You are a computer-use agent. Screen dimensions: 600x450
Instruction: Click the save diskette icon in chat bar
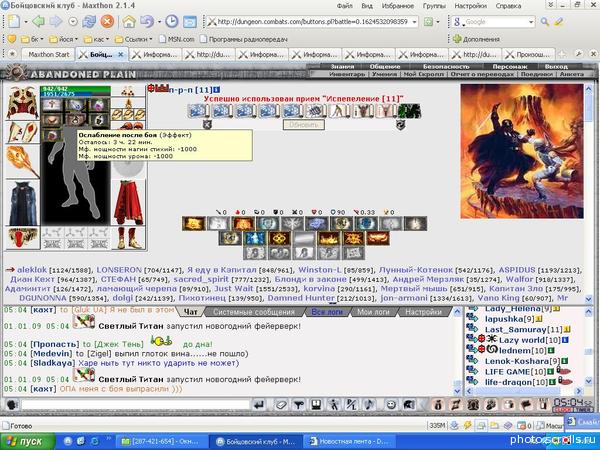[x=316, y=404]
